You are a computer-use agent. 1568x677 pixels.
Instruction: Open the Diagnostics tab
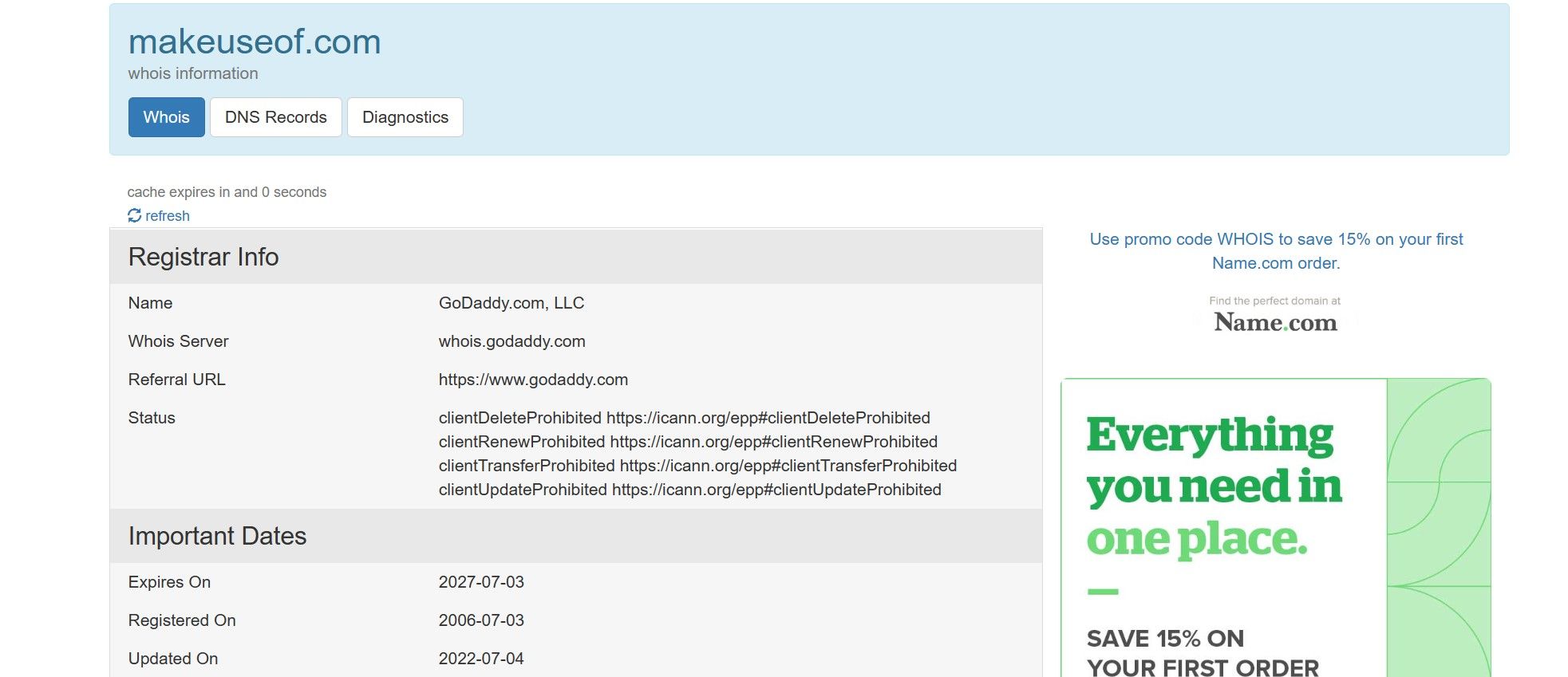pyautogui.click(x=405, y=117)
